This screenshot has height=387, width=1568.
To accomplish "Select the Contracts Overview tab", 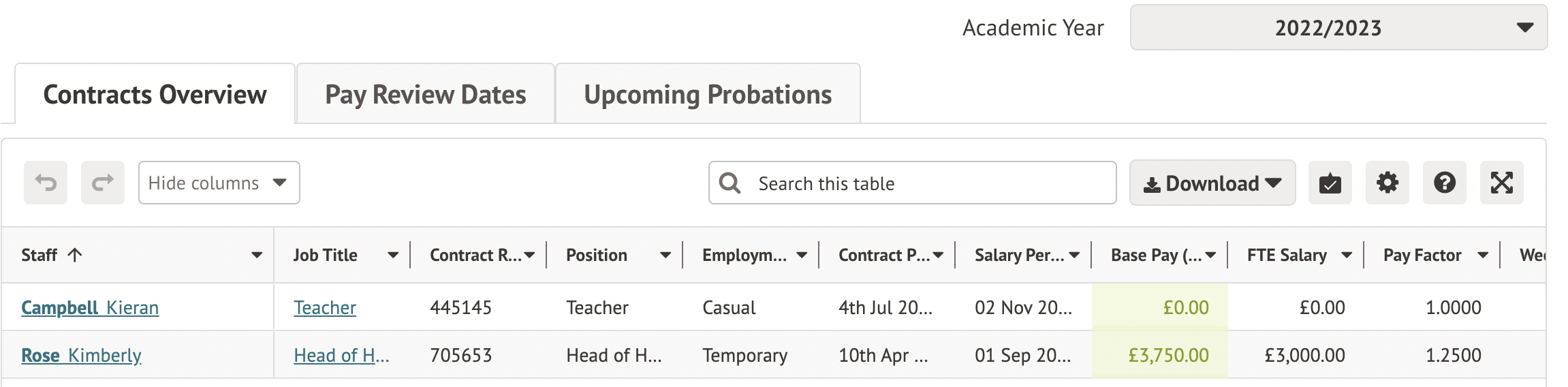I will (x=155, y=95).
